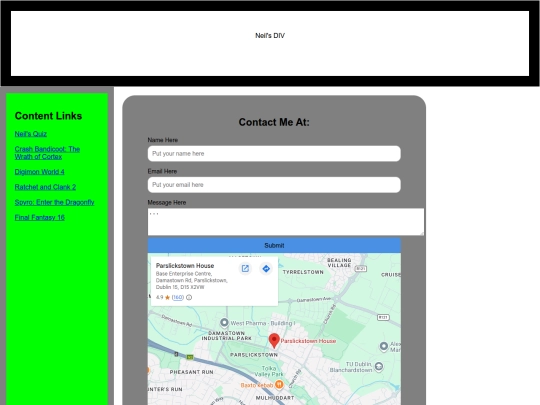540x405 pixels.
Task: Open Spyro: Enter the Dragonfly link
Action: pos(54,202)
